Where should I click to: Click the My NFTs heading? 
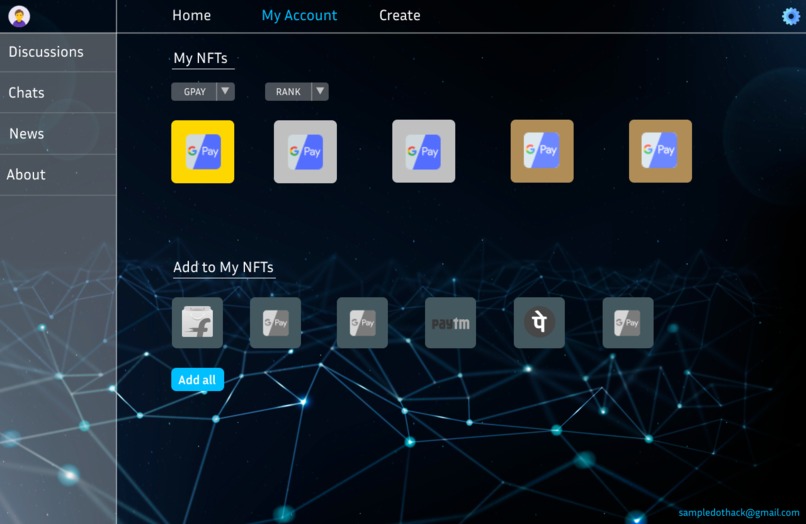click(200, 58)
